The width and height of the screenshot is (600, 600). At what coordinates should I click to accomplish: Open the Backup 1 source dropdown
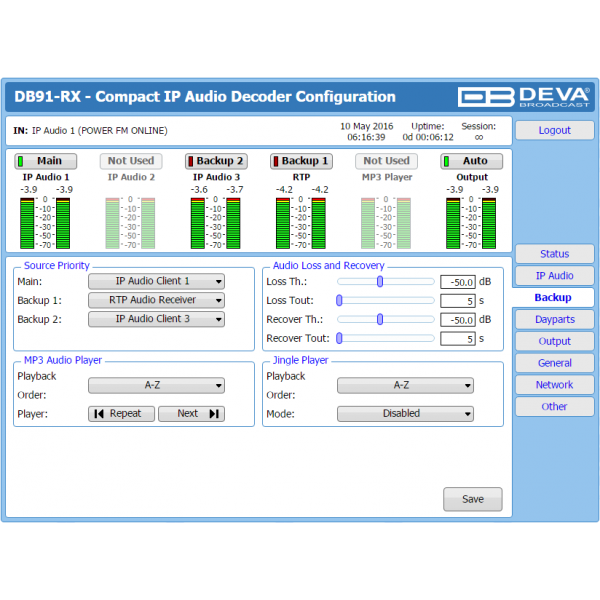click(x=156, y=300)
